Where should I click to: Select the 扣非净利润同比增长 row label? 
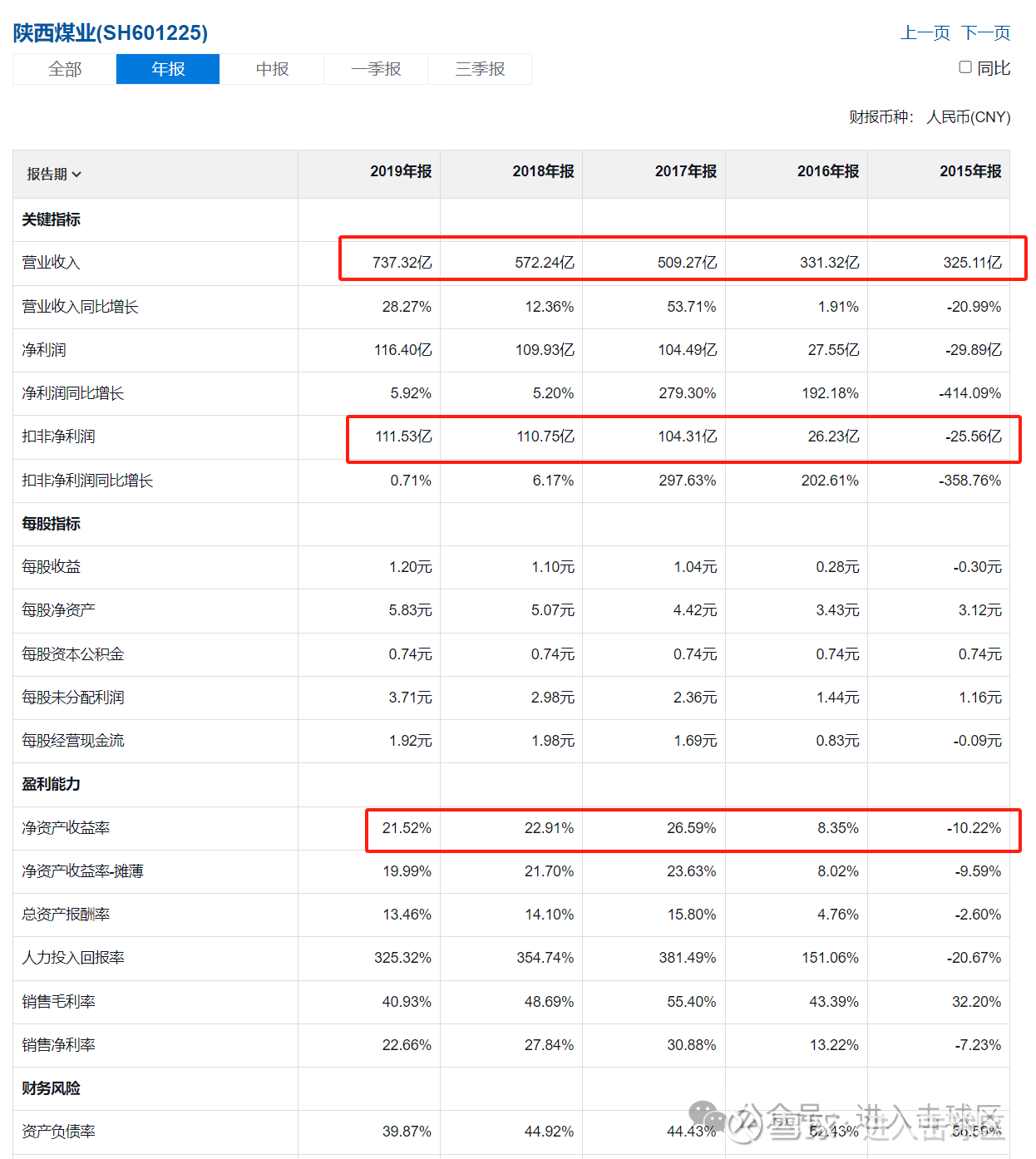(x=87, y=481)
